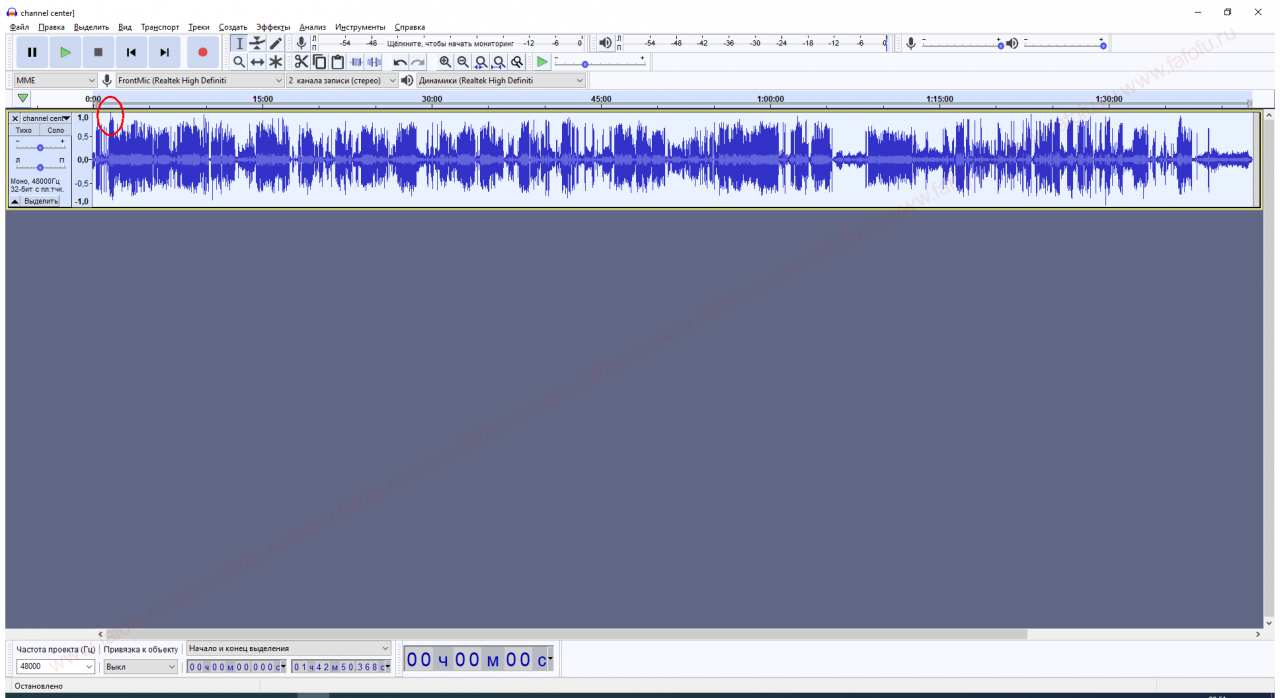This screenshot has width=1280, height=698.
Task: Open the Создать menu
Action: [x=233, y=27]
